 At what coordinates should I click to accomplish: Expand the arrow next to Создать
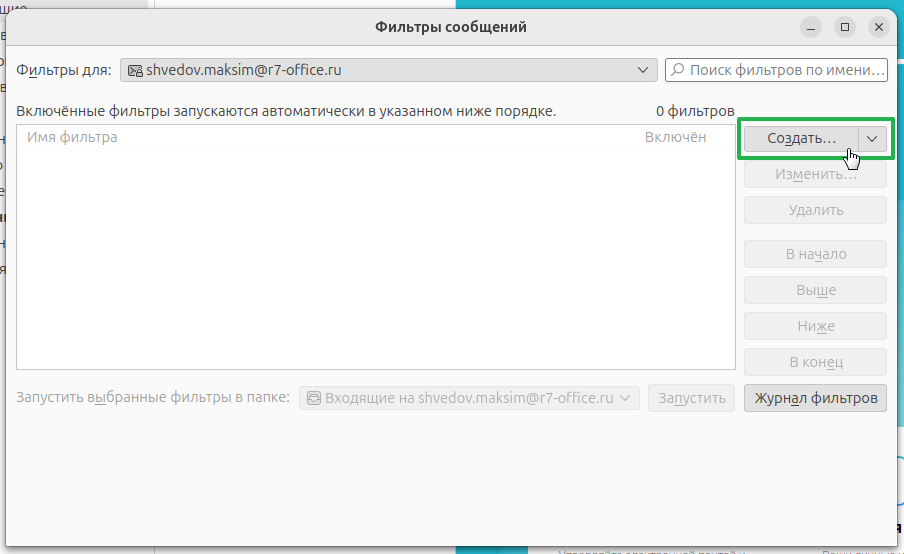[x=872, y=139]
